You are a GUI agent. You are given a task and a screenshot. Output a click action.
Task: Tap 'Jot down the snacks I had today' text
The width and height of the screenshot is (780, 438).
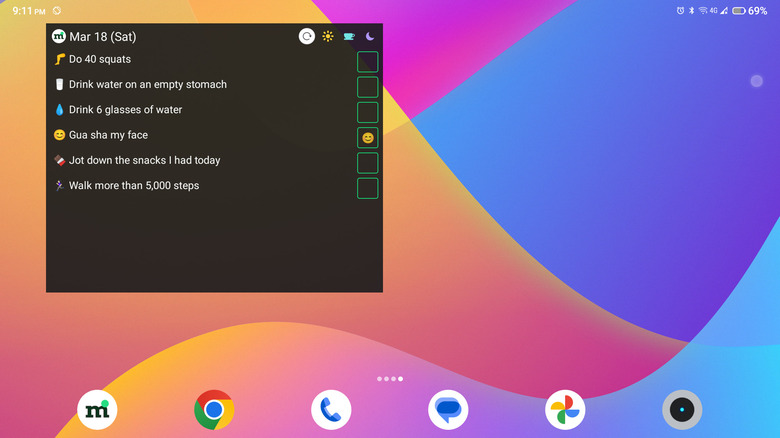pos(144,160)
